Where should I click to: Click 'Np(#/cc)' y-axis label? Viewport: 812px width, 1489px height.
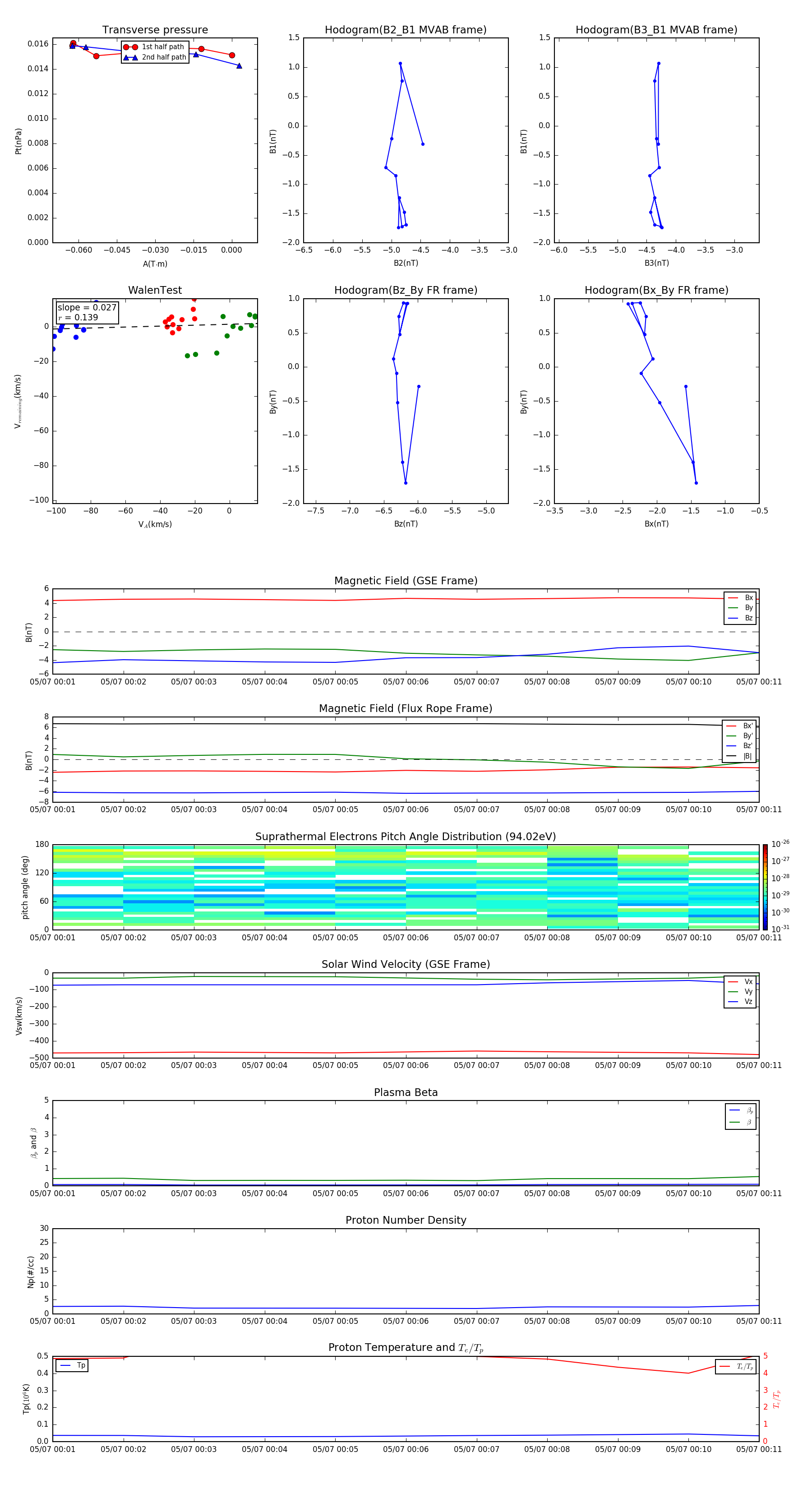[x=31, y=1272]
